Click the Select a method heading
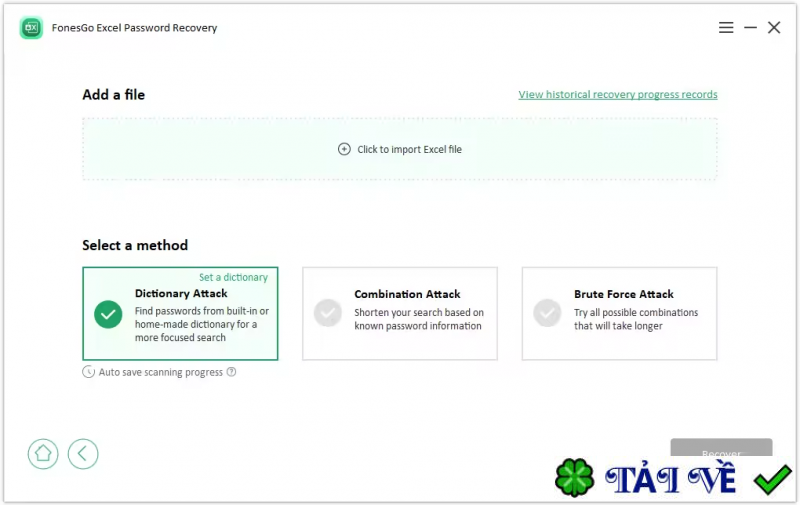This screenshot has height=505, width=800. click(135, 245)
